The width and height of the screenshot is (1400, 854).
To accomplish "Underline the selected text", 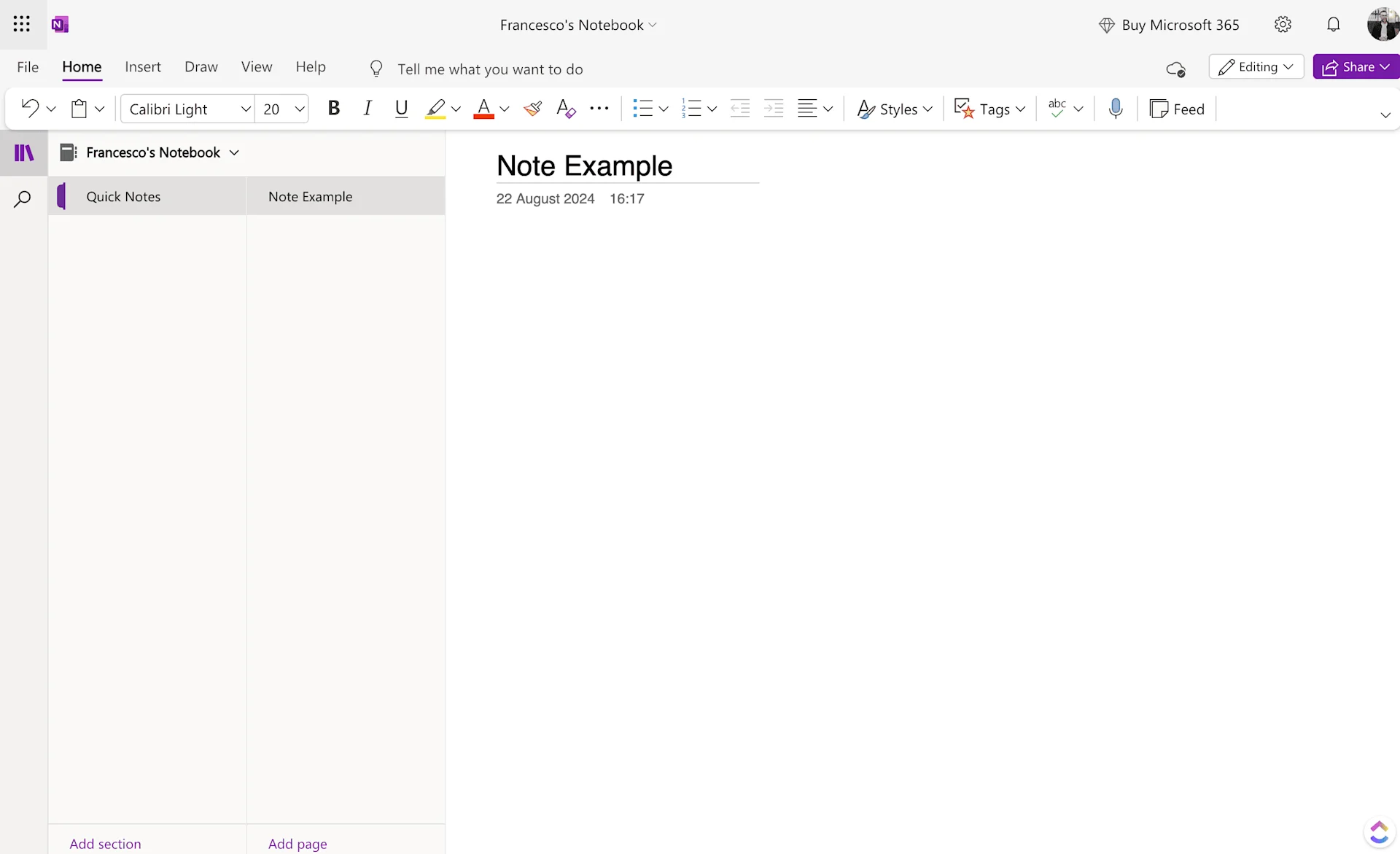I will 401,108.
